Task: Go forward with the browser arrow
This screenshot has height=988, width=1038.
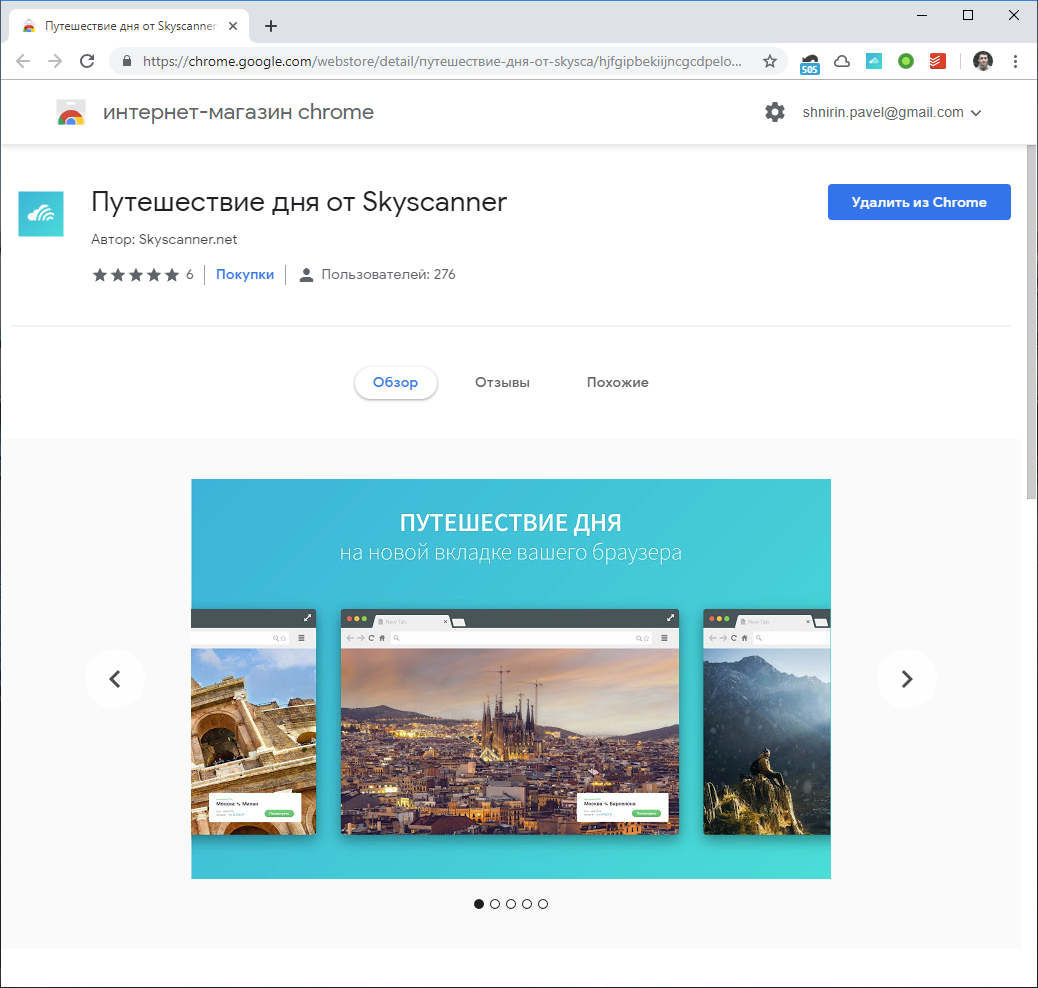Action: tap(55, 62)
